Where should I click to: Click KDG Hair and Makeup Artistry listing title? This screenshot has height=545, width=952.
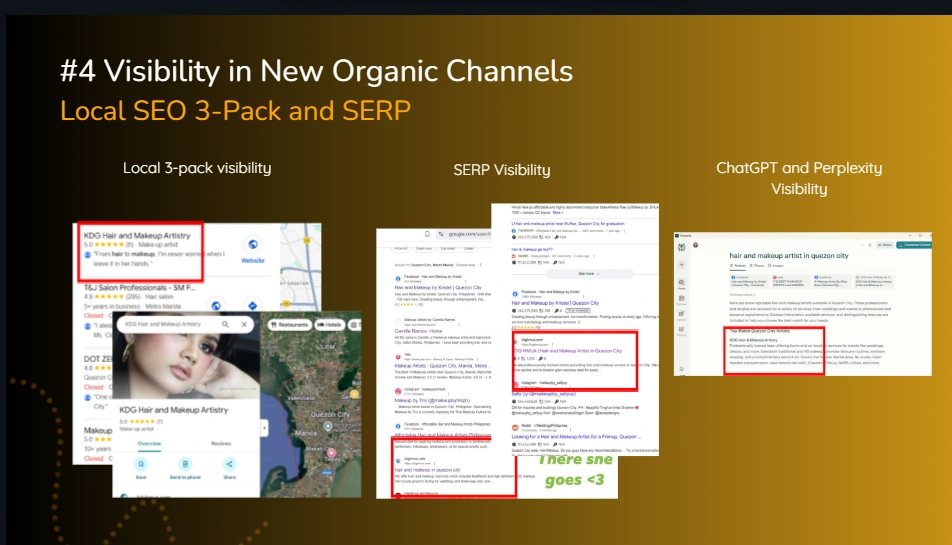137,235
